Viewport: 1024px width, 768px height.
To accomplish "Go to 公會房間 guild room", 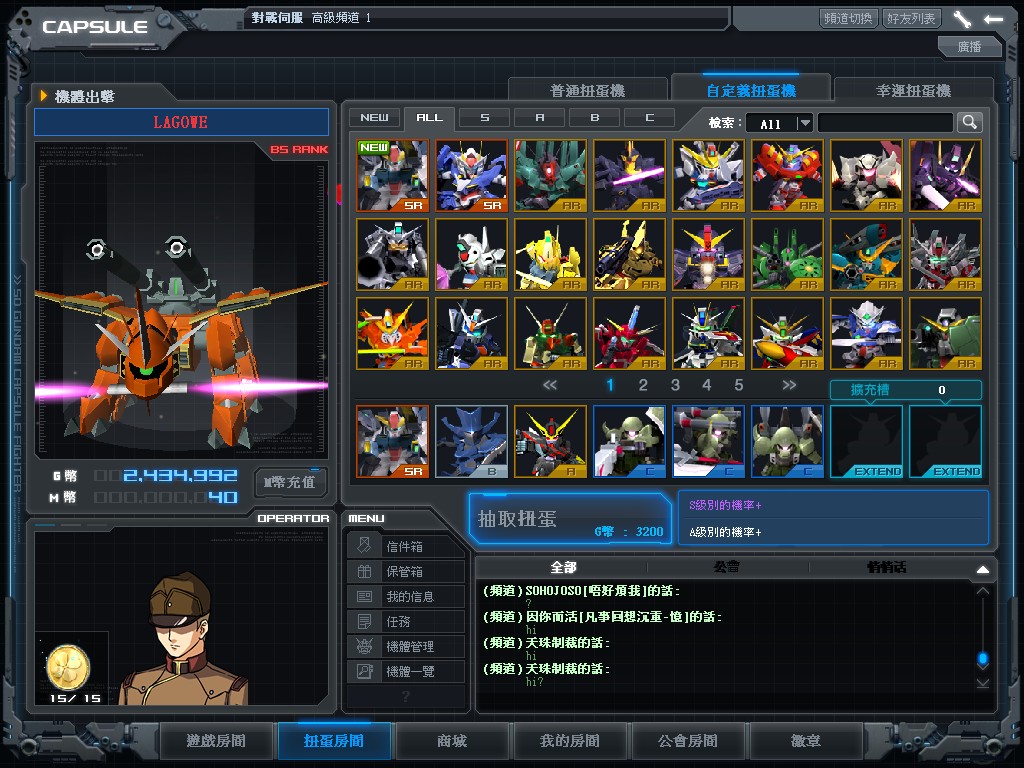I will pyautogui.click(x=688, y=741).
